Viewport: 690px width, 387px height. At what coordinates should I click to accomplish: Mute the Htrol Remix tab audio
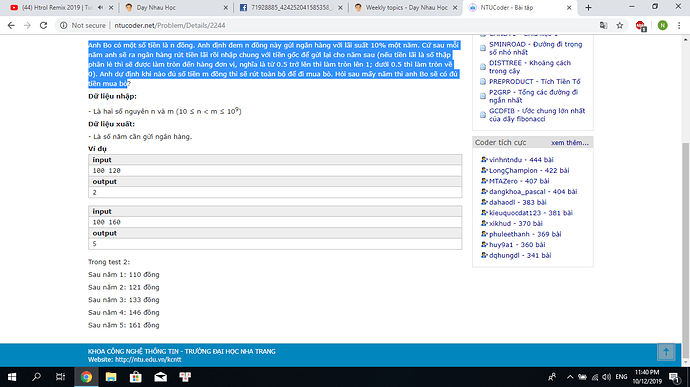(101, 7)
